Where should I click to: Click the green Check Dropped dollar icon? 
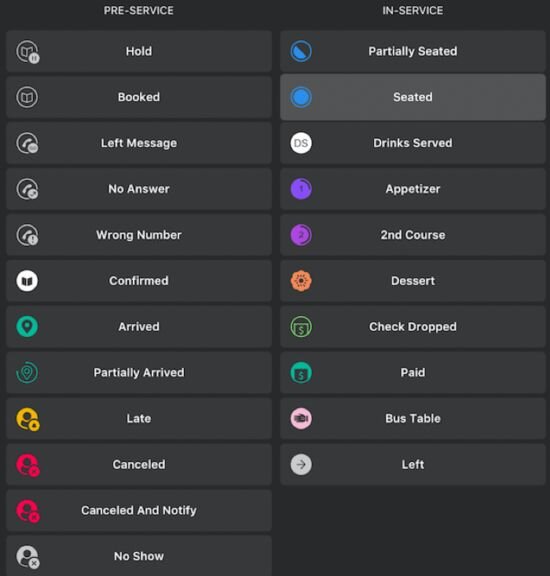point(301,327)
